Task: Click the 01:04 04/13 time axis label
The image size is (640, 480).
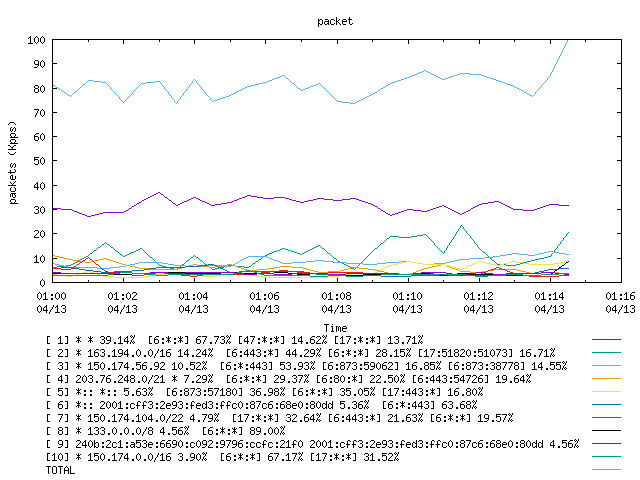Action: click(x=193, y=302)
